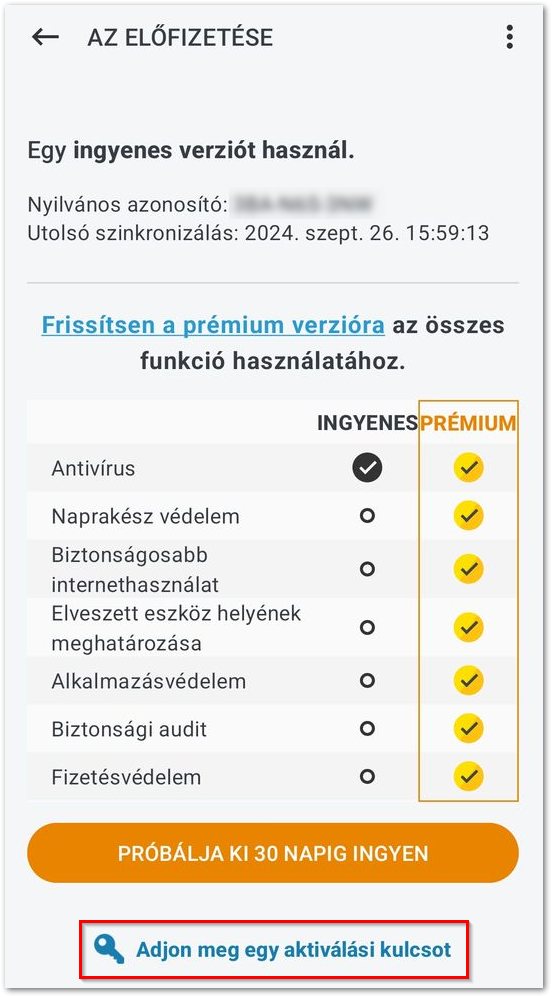Click the PRÉMIUM column header

pyautogui.click(x=469, y=423)
